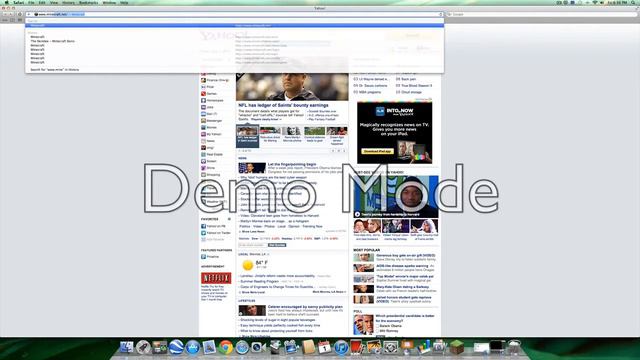Open the Window menu

pos(109,2)
